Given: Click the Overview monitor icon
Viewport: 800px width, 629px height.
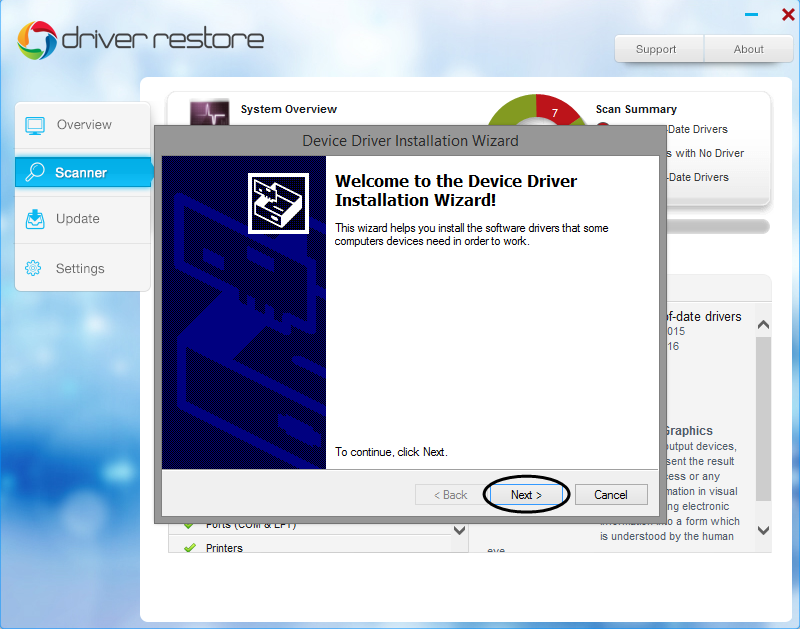Looking at the screenshot, I should (x=35, y=125).
